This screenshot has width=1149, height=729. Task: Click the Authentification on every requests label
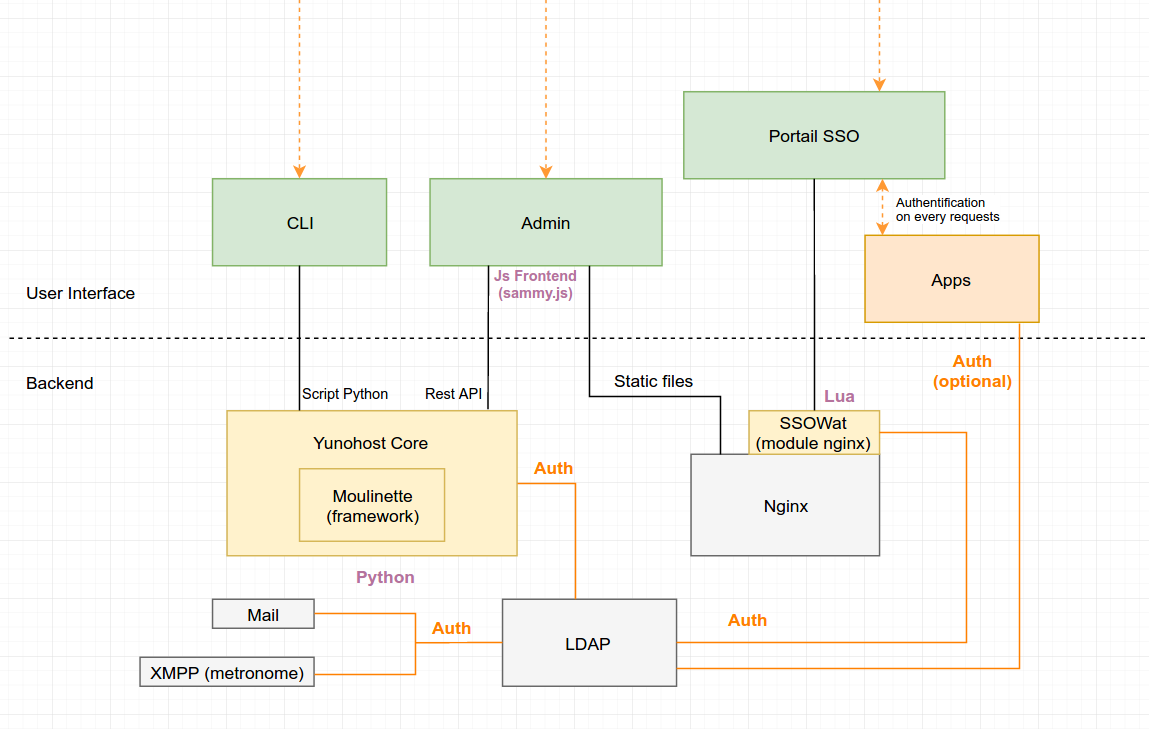click(x=947, y=210)
